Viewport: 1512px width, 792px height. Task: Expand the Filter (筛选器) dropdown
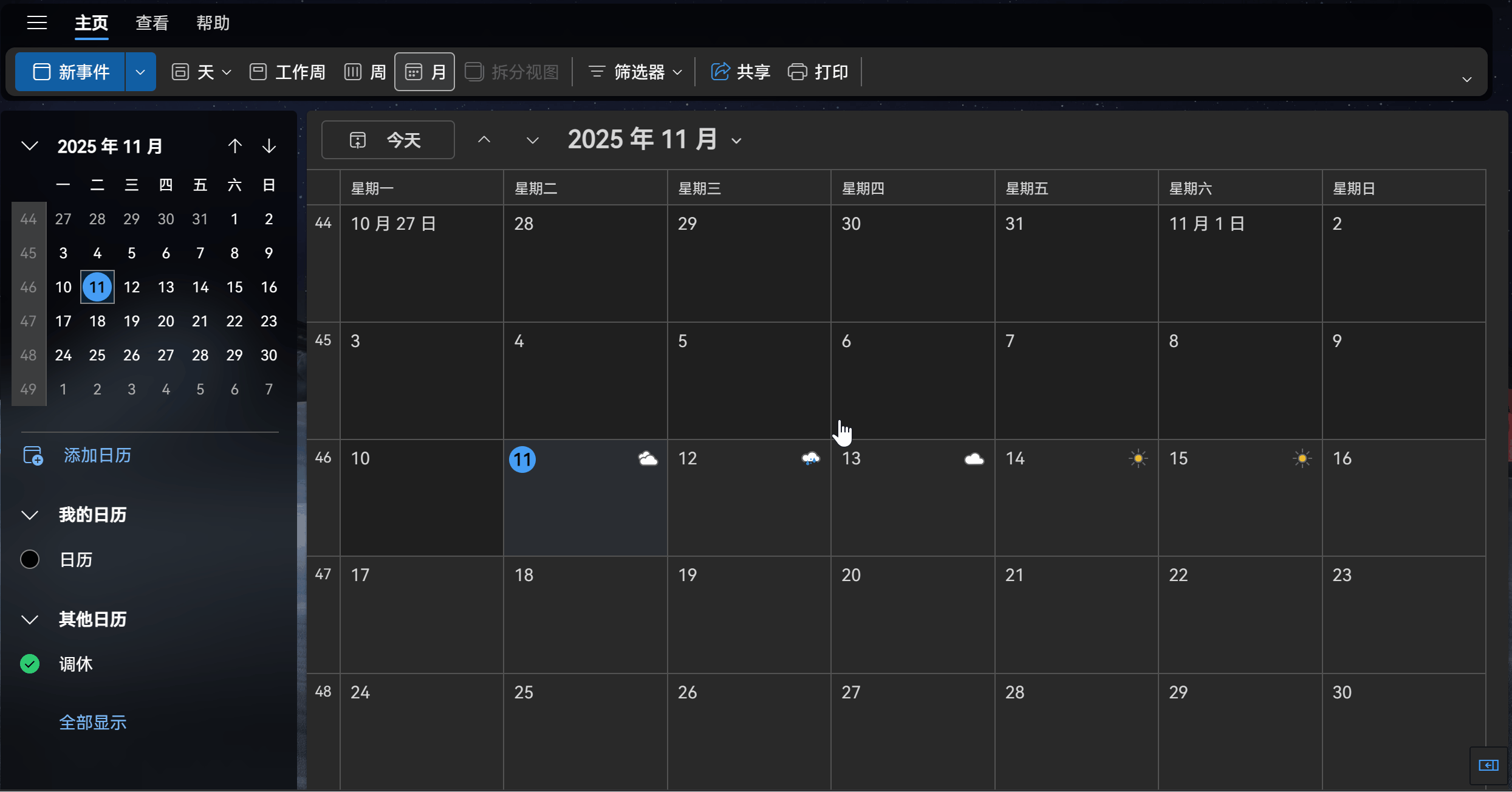(x=635, y=72)
